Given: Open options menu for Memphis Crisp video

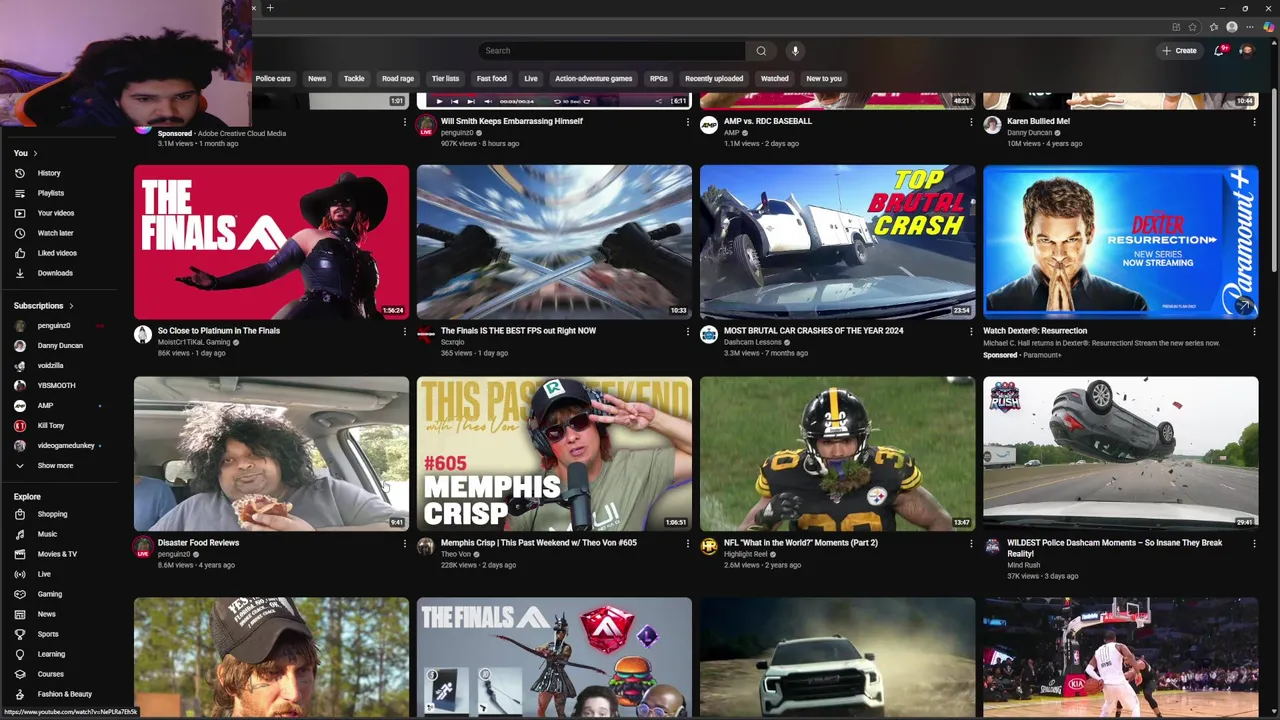Looking at the screenshot, I should 688,544.
